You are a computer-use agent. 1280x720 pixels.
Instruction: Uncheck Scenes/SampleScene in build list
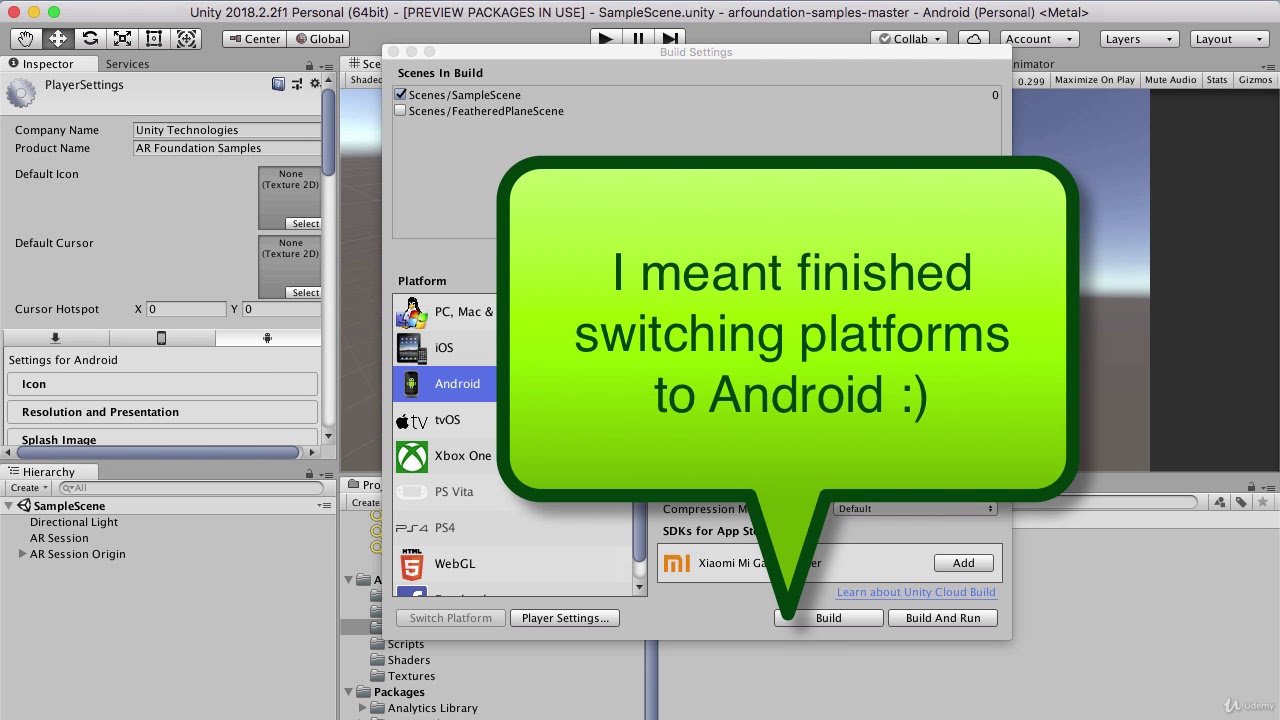tap(401, 95)
